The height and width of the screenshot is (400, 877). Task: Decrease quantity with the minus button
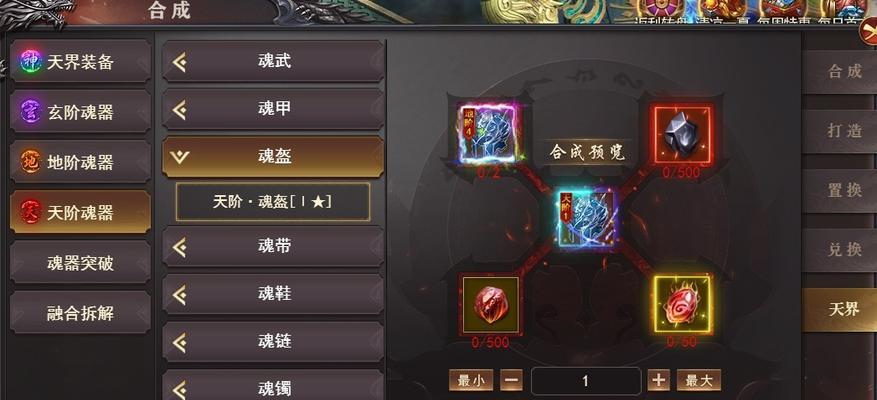[x=511, y=381]
